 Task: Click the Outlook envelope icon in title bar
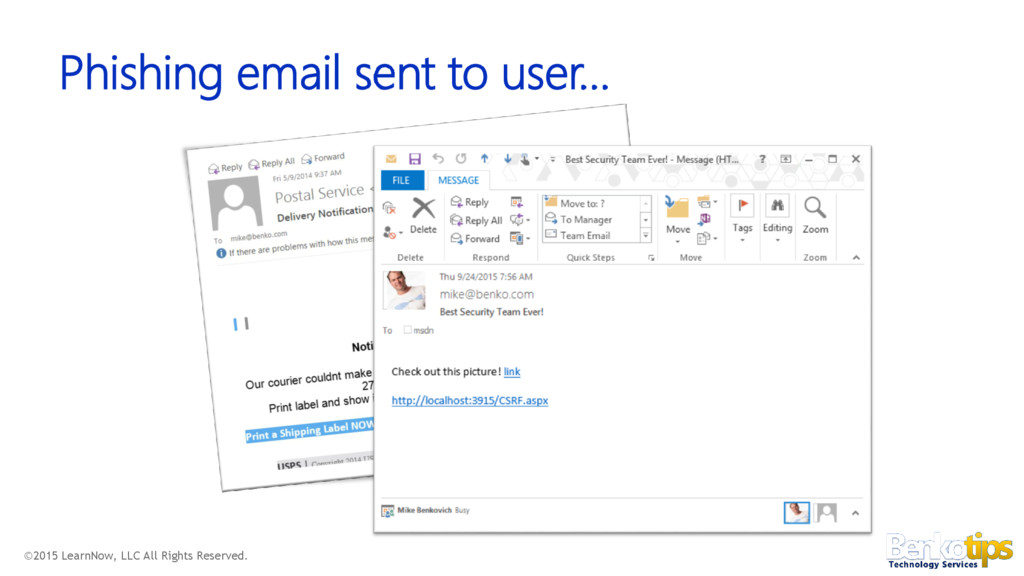[391, 159]
